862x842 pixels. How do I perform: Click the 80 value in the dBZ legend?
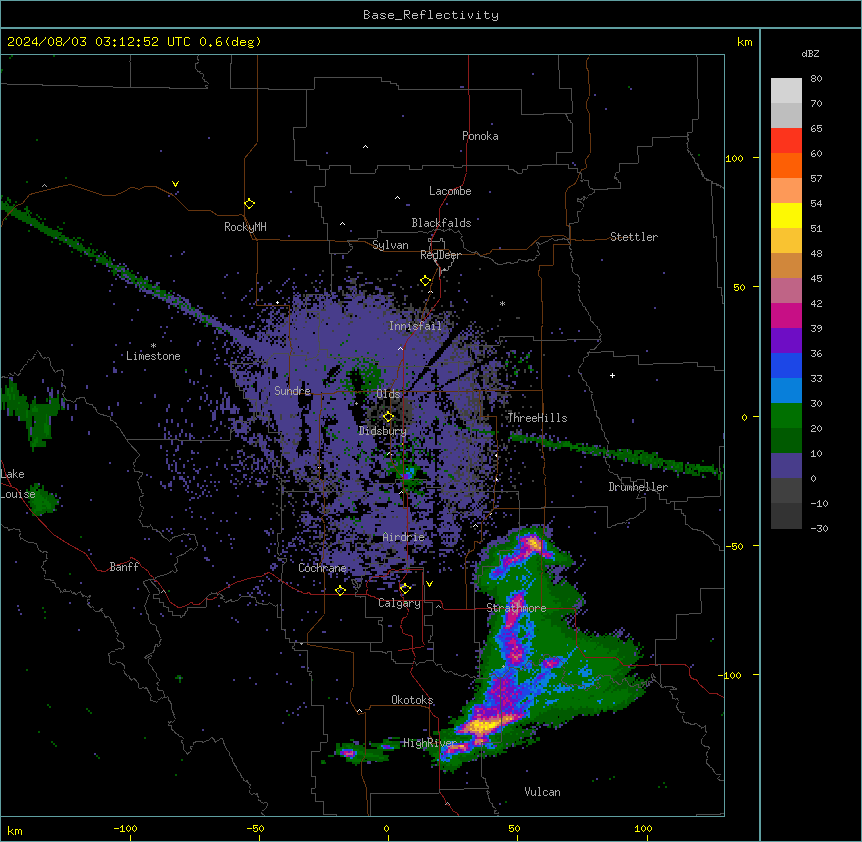click(816, 79)
